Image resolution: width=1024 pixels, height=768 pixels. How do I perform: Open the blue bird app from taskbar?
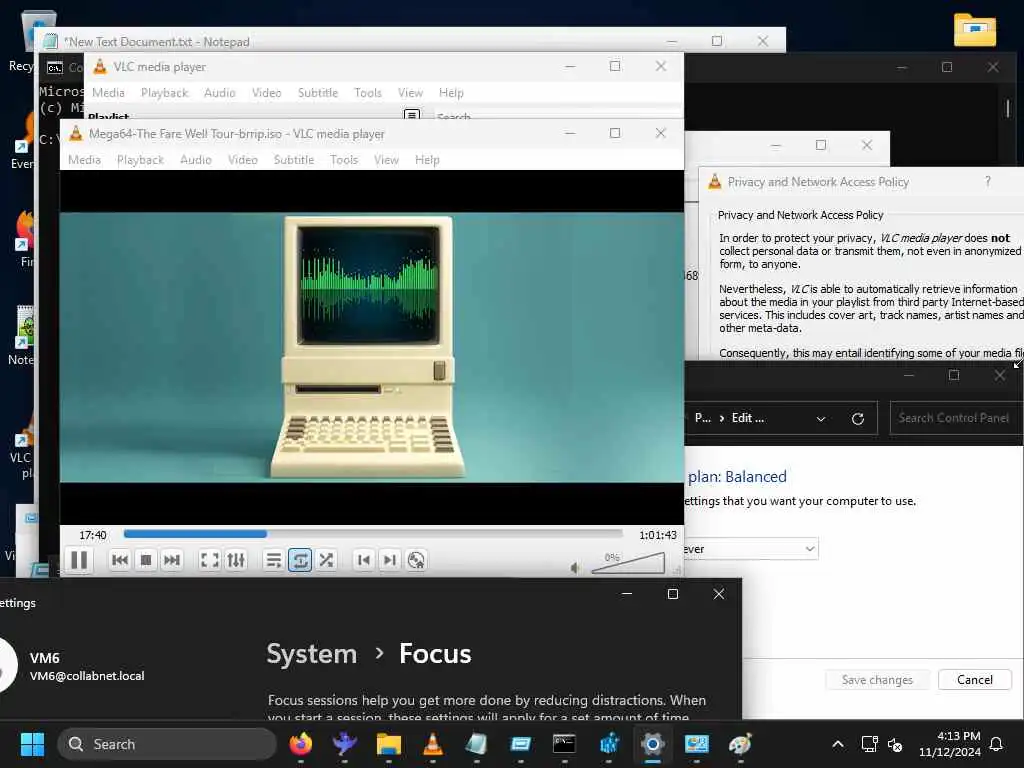tap(344, 744)
